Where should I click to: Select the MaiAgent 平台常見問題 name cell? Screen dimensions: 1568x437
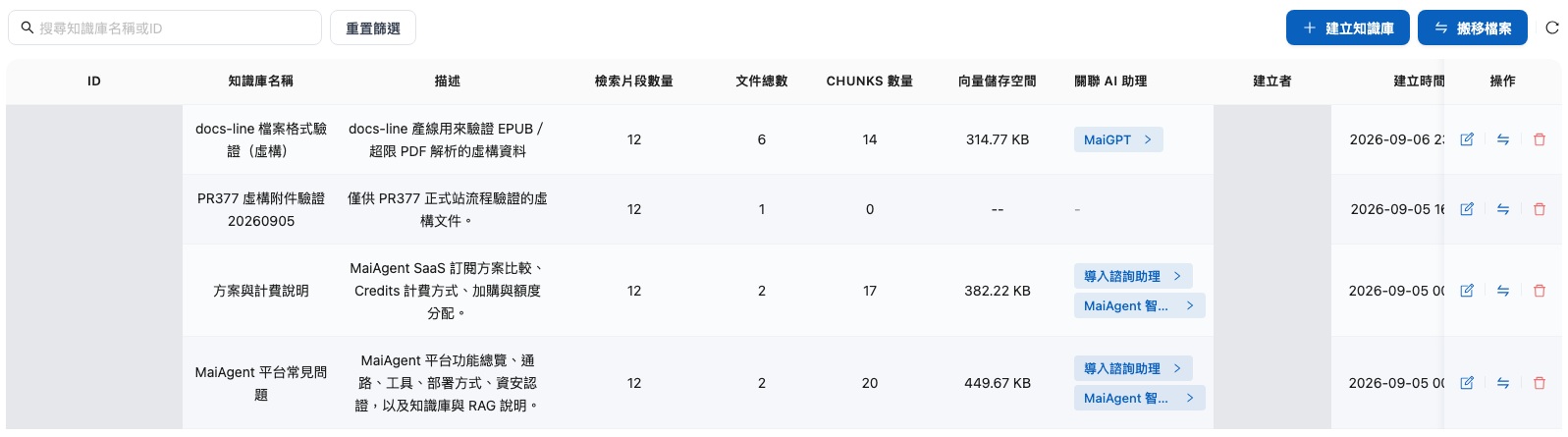point(261,383)
